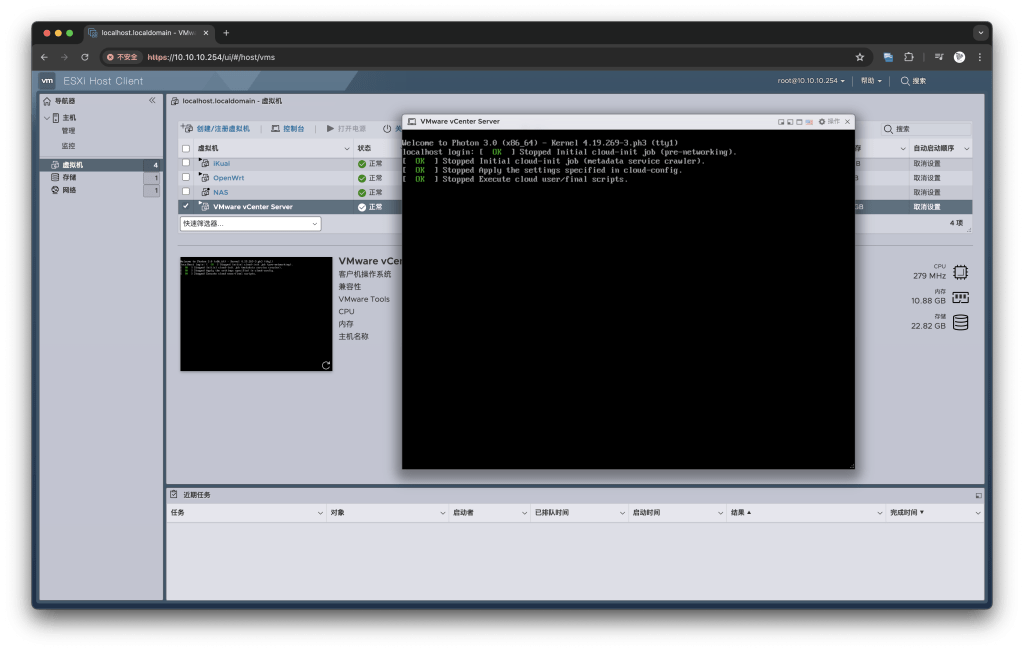Click the 打开电源 power on button
The image size is (1024, 651).
tap(346, 129)
